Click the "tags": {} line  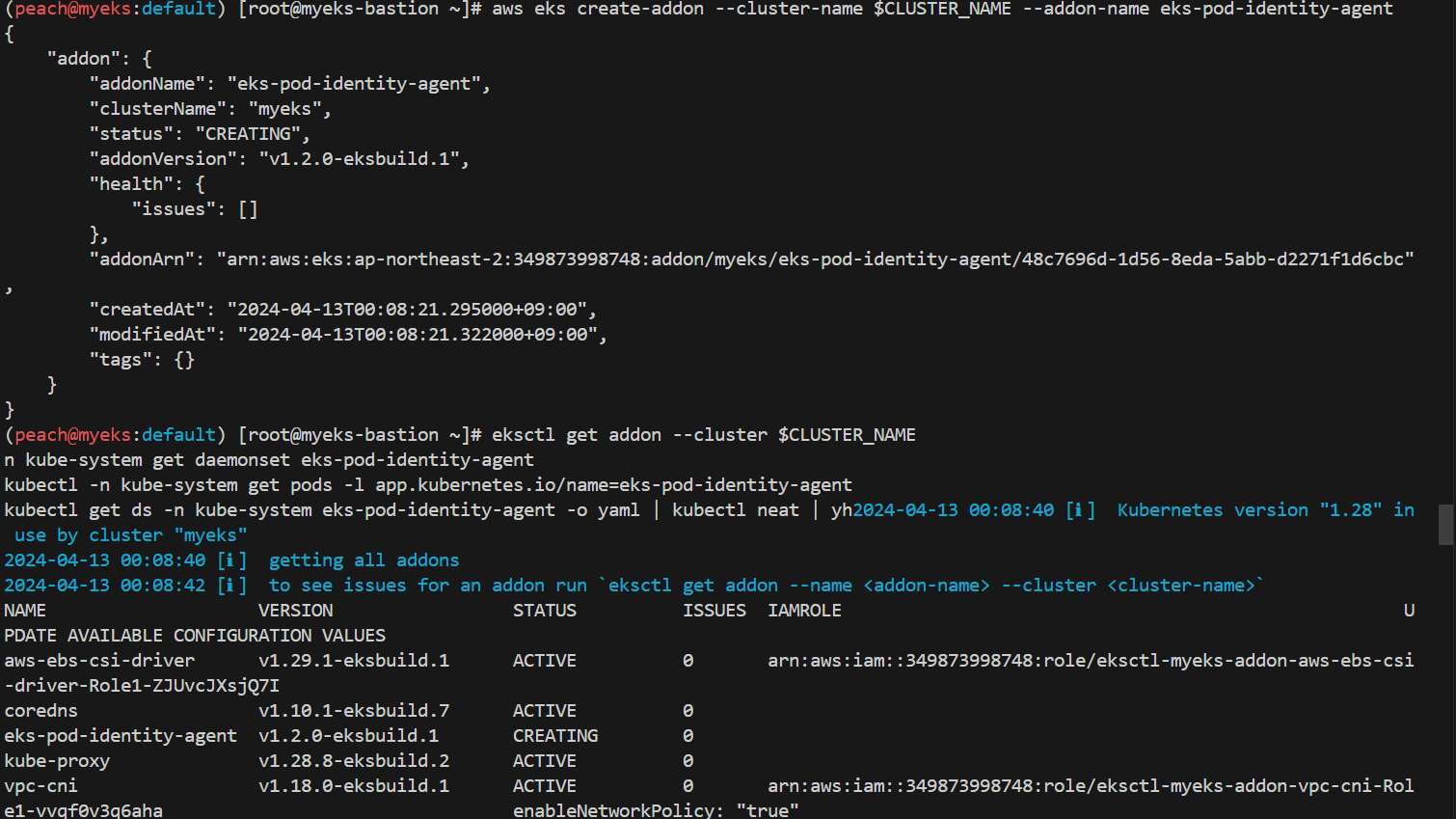142,360
